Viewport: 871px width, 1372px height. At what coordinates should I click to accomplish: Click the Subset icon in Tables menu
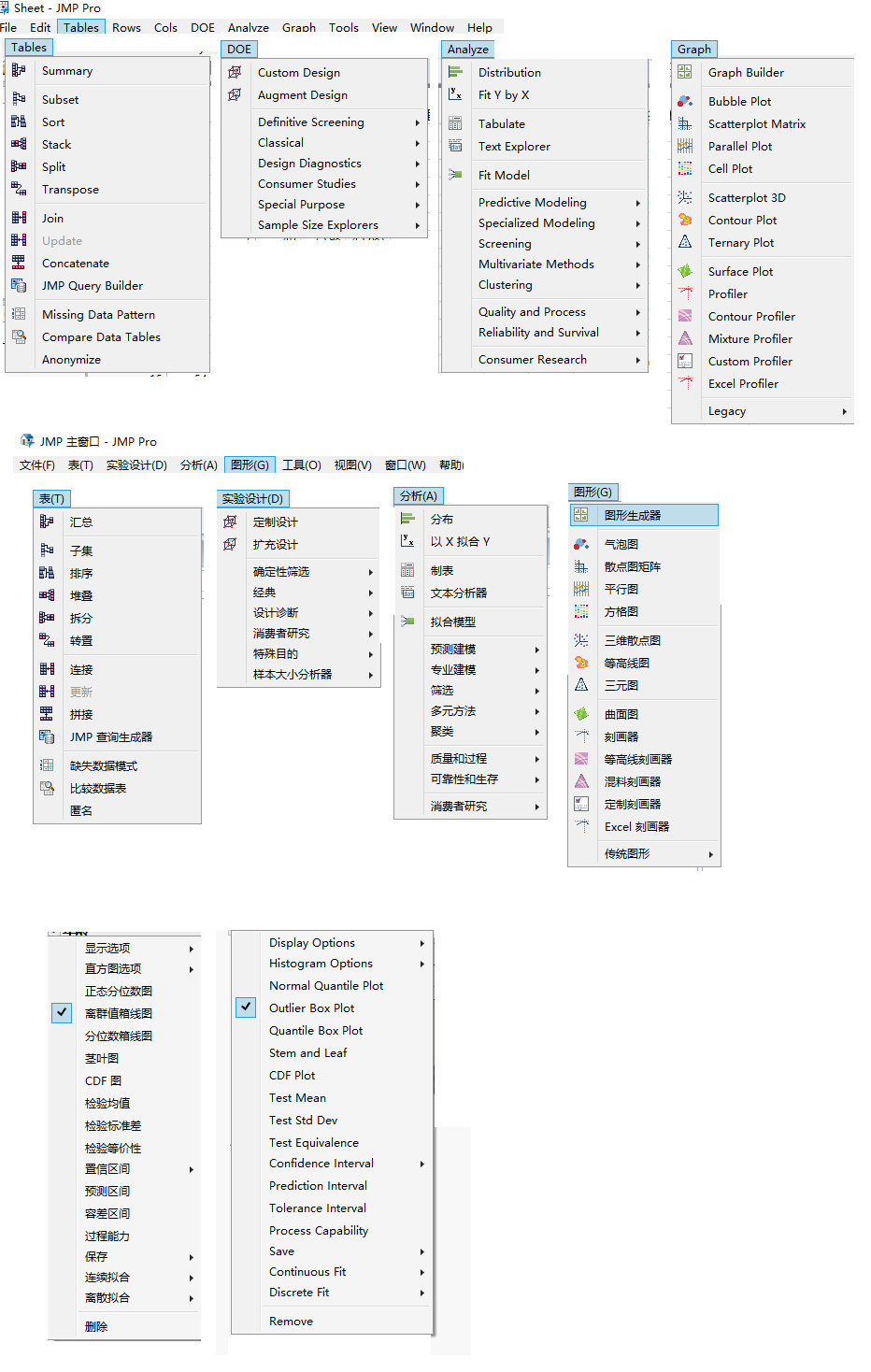pos(19,98)
